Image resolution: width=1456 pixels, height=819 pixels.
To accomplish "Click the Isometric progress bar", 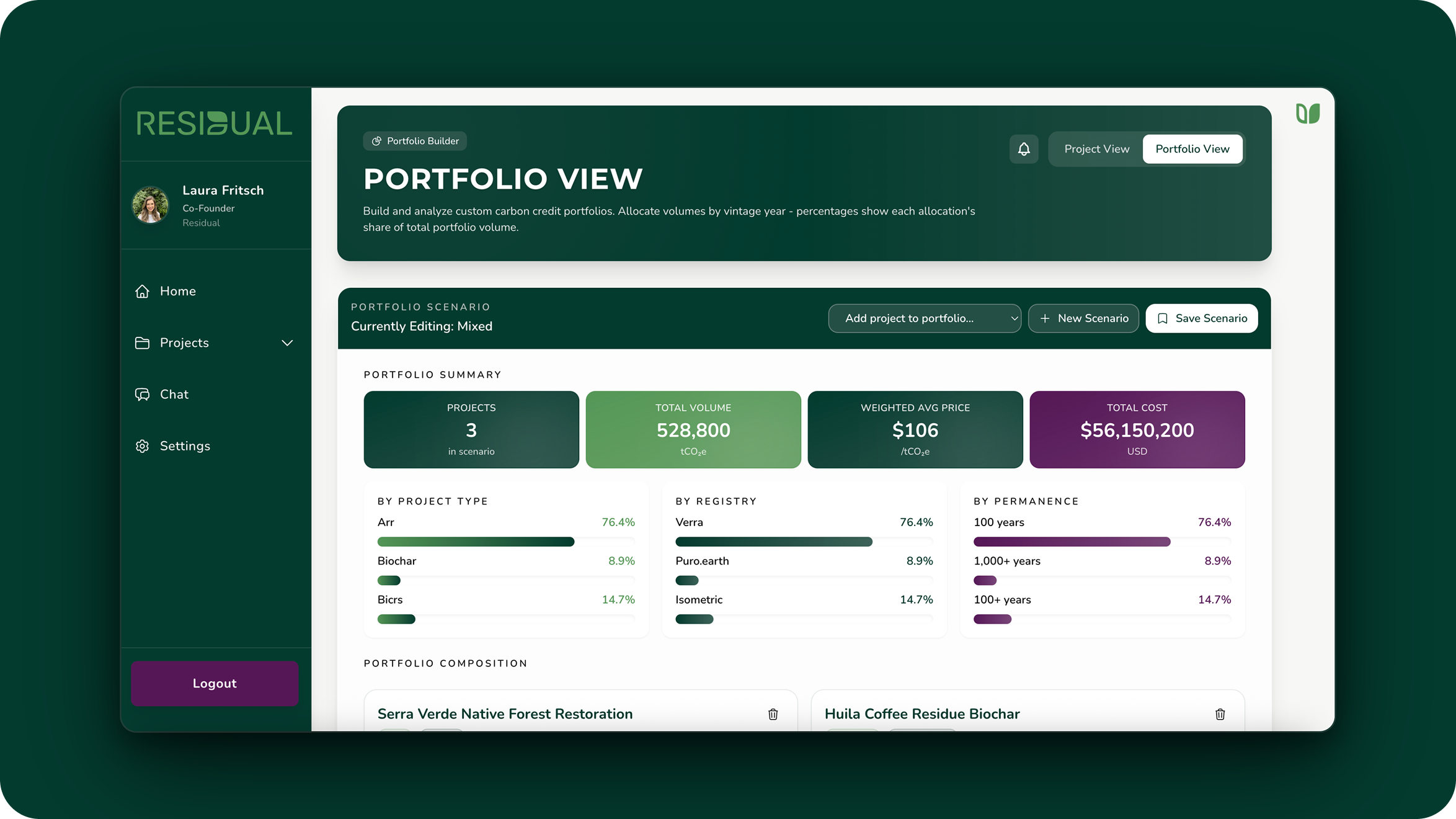I will pyautogui.click(x=804, y=619).
